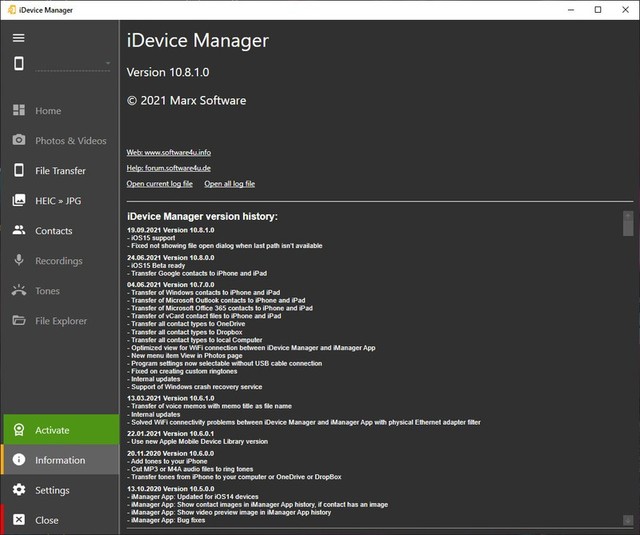Switch to the Information page
Screen dimensions: 640x535
click(x=60, y=460)
